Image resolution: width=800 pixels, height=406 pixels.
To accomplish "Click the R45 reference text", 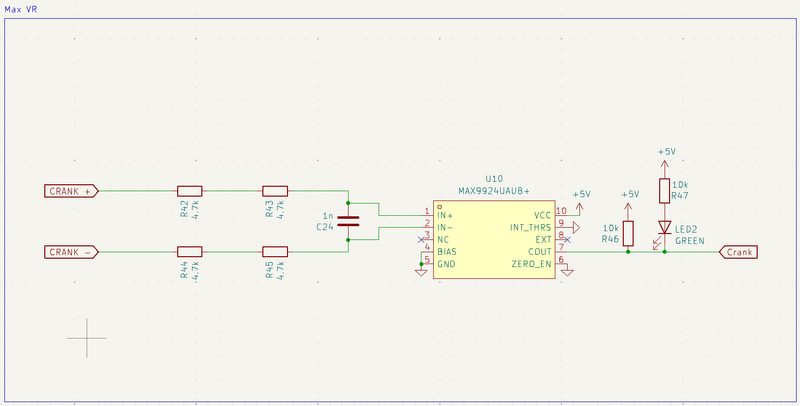I will pyautogui.click(x=269, y=270).
